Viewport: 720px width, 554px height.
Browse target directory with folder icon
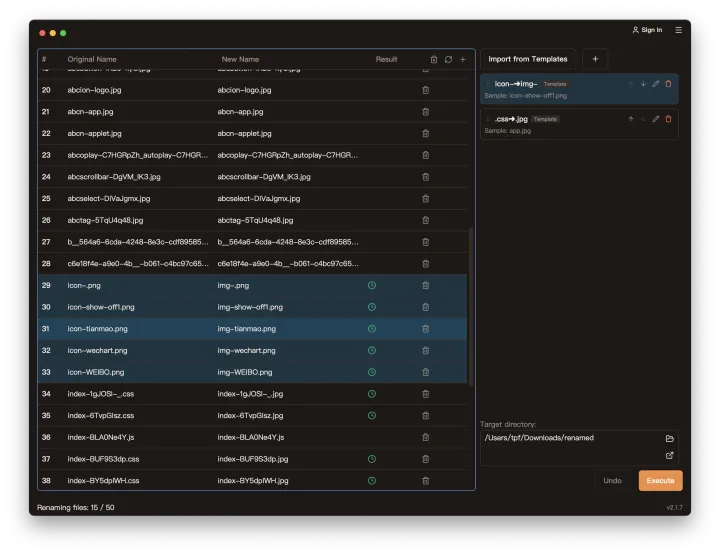point(669,439)
